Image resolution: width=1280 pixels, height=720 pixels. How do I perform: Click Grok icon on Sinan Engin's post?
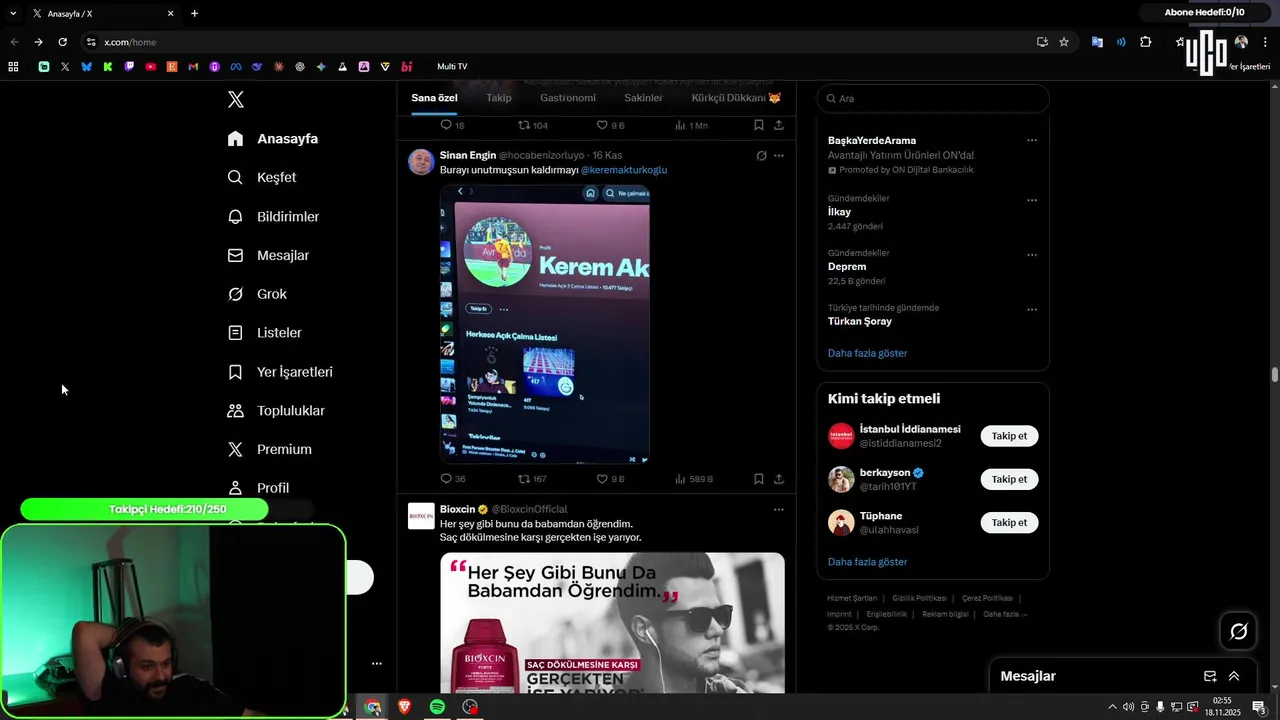pyautogui.click(x=761, y=156)
